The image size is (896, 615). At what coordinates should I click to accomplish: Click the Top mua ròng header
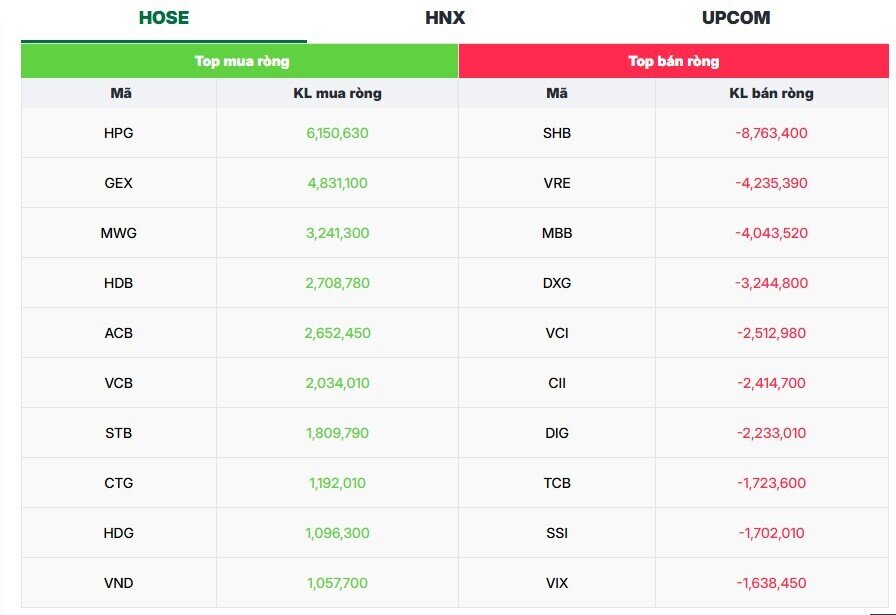pyautogui.click(x=241, y=61)
